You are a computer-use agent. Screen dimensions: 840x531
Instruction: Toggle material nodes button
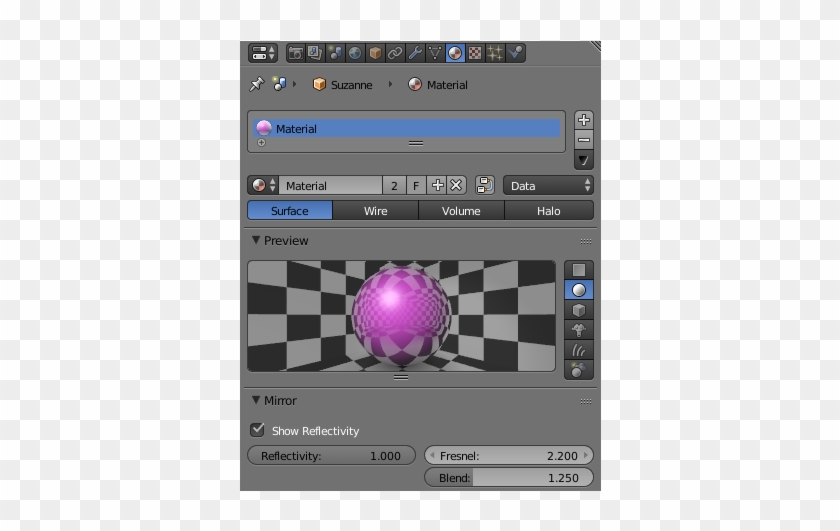485,185
